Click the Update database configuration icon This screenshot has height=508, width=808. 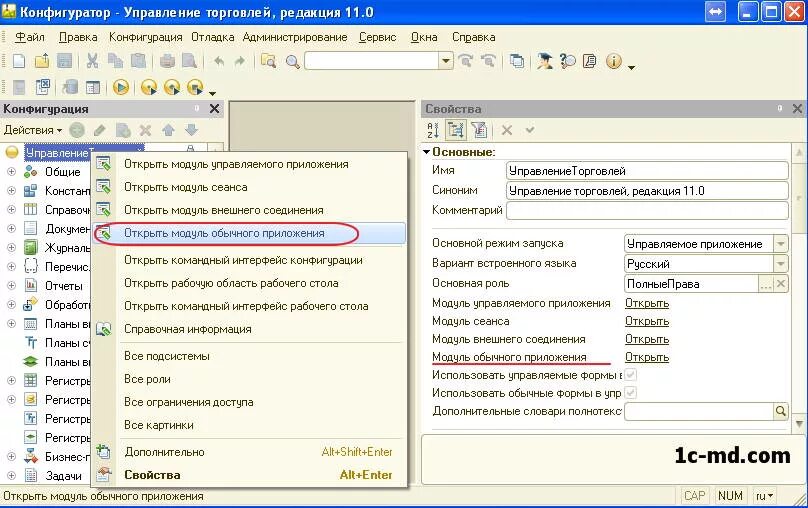(70, 88)
